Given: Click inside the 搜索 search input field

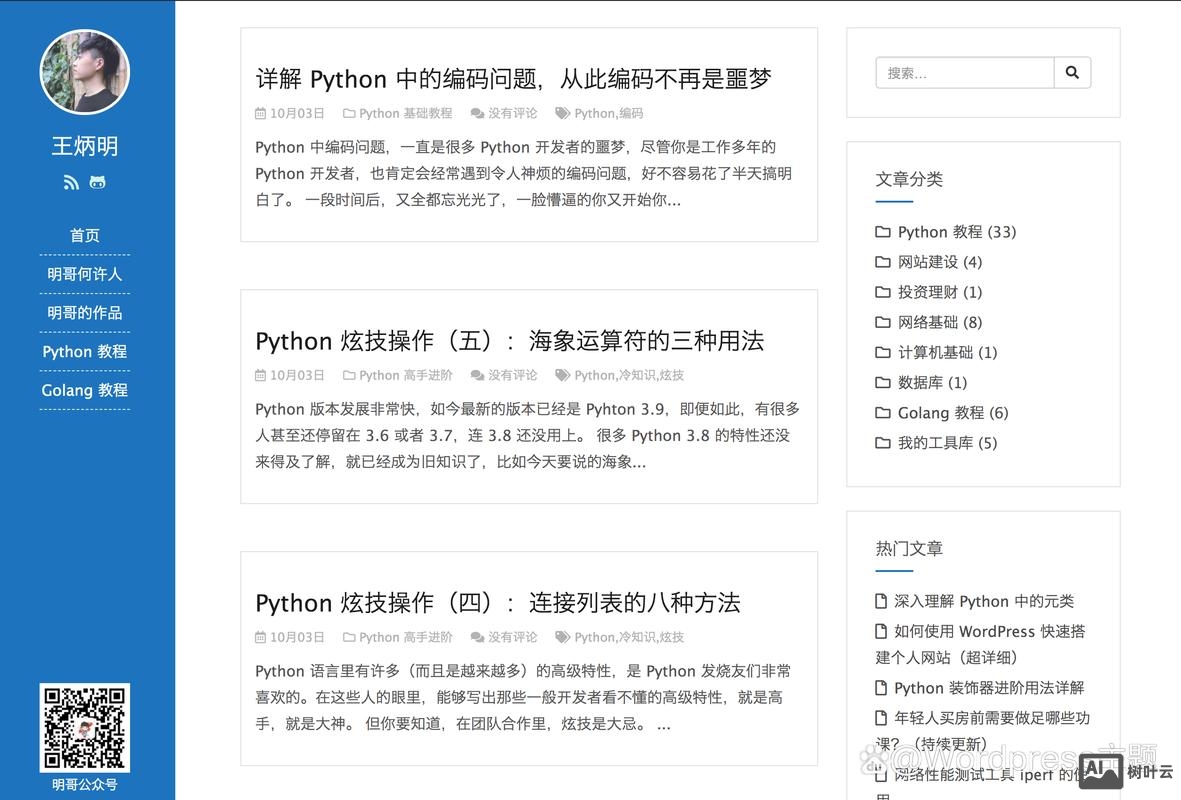Looking at the screenshot, I should pos(960,72).
